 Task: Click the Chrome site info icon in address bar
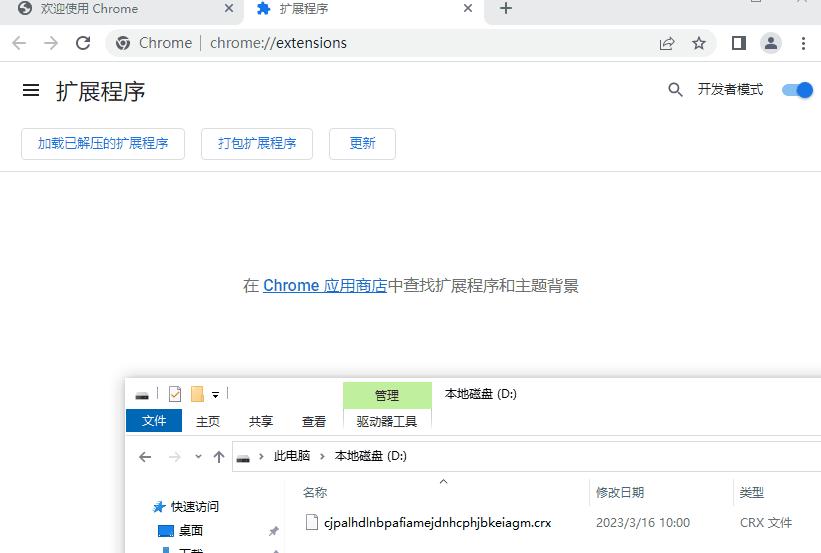tap(123, 43)
